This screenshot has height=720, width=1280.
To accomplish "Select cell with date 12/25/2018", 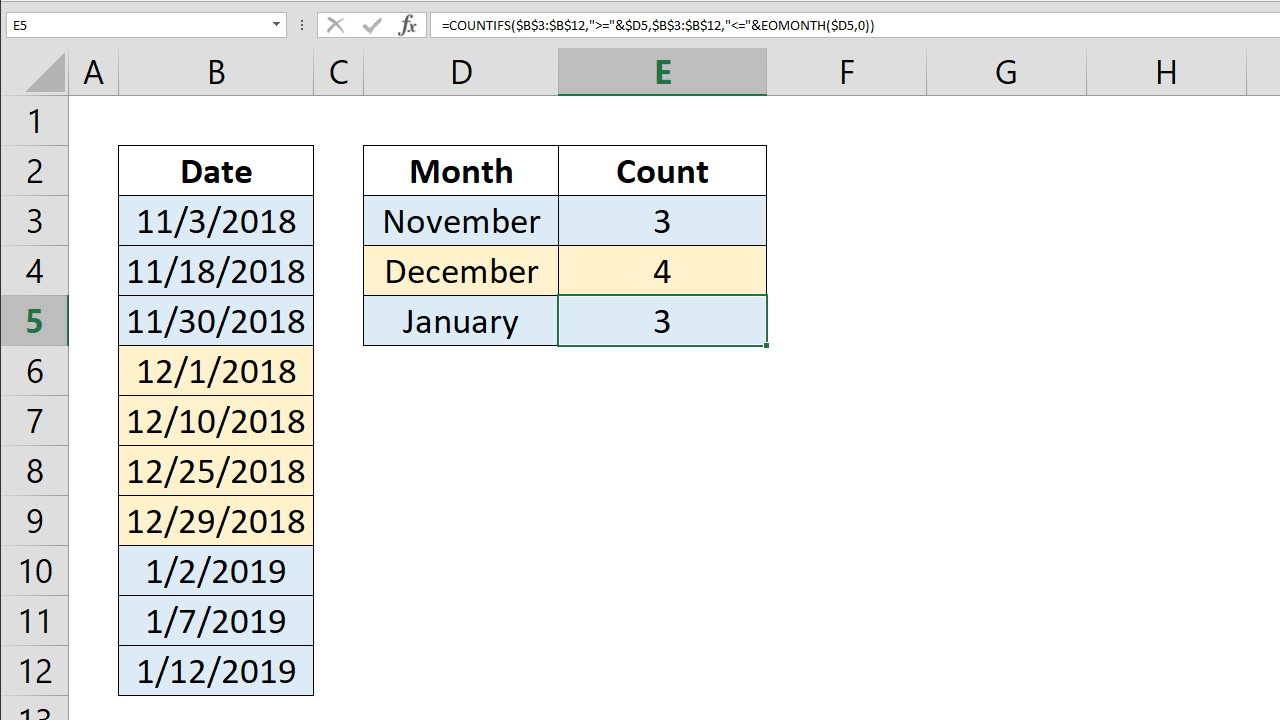I will click(216, 471).
